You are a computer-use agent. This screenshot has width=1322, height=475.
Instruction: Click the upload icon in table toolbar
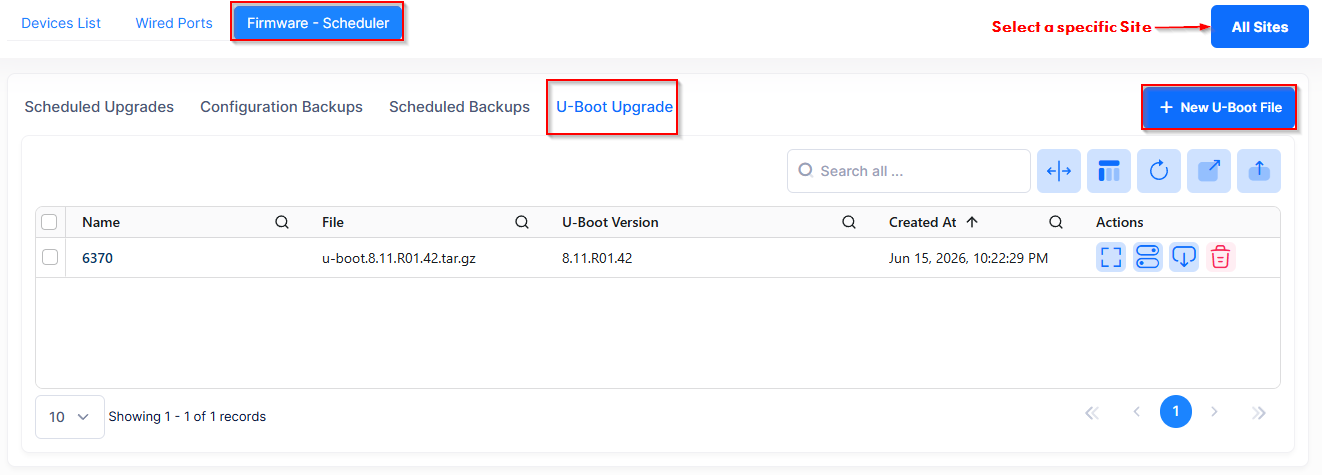pos(1259,171)
